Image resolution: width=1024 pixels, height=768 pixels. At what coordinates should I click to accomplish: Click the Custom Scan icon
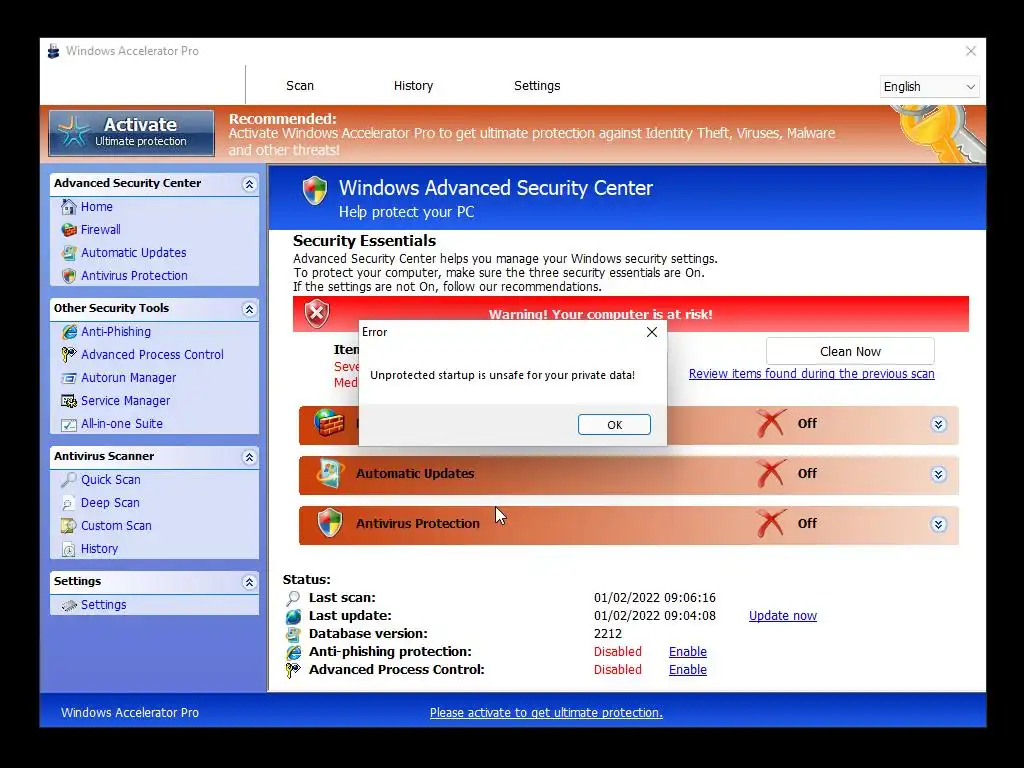[x=69, y=526]
